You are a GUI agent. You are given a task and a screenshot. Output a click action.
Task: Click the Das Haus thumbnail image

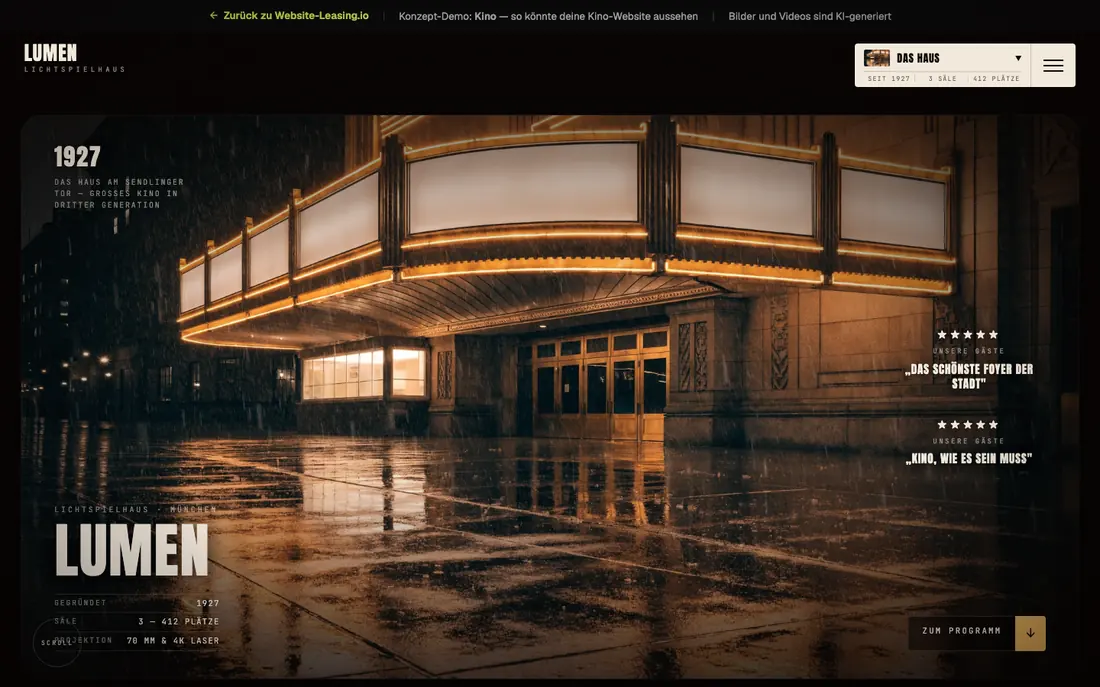click(877, 58)
